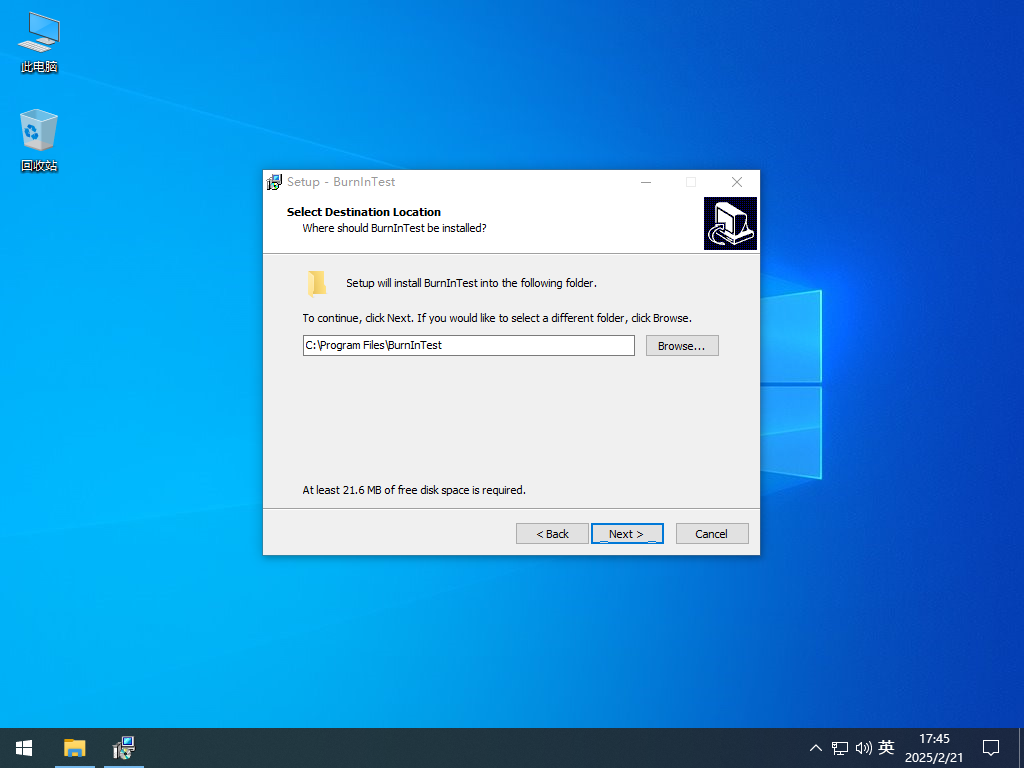Open the volume control speaker icon
The height and width of the screenshot is (768, 1024).
(x=863, y=747)
